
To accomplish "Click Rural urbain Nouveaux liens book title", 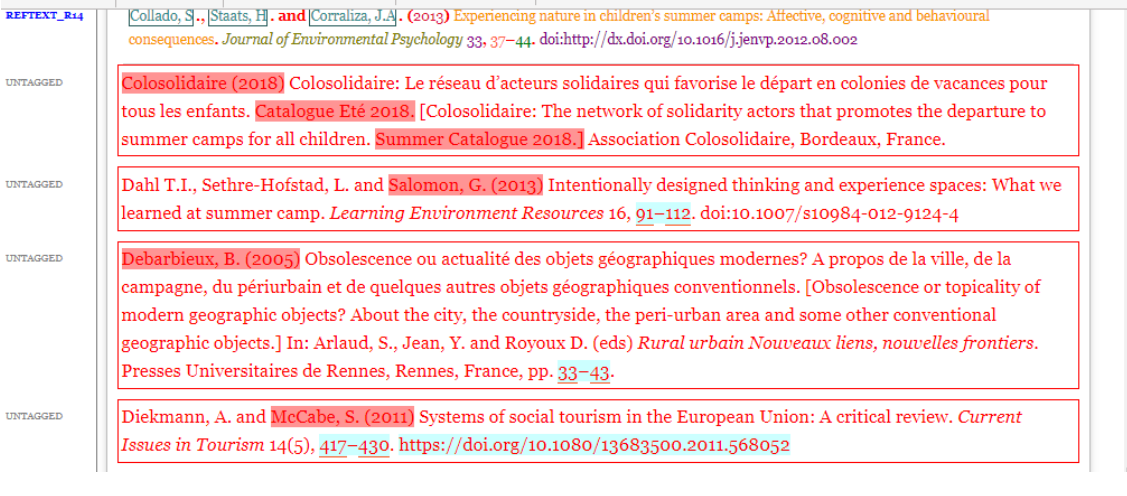I will pyautogui.click(x=836, y=344).
